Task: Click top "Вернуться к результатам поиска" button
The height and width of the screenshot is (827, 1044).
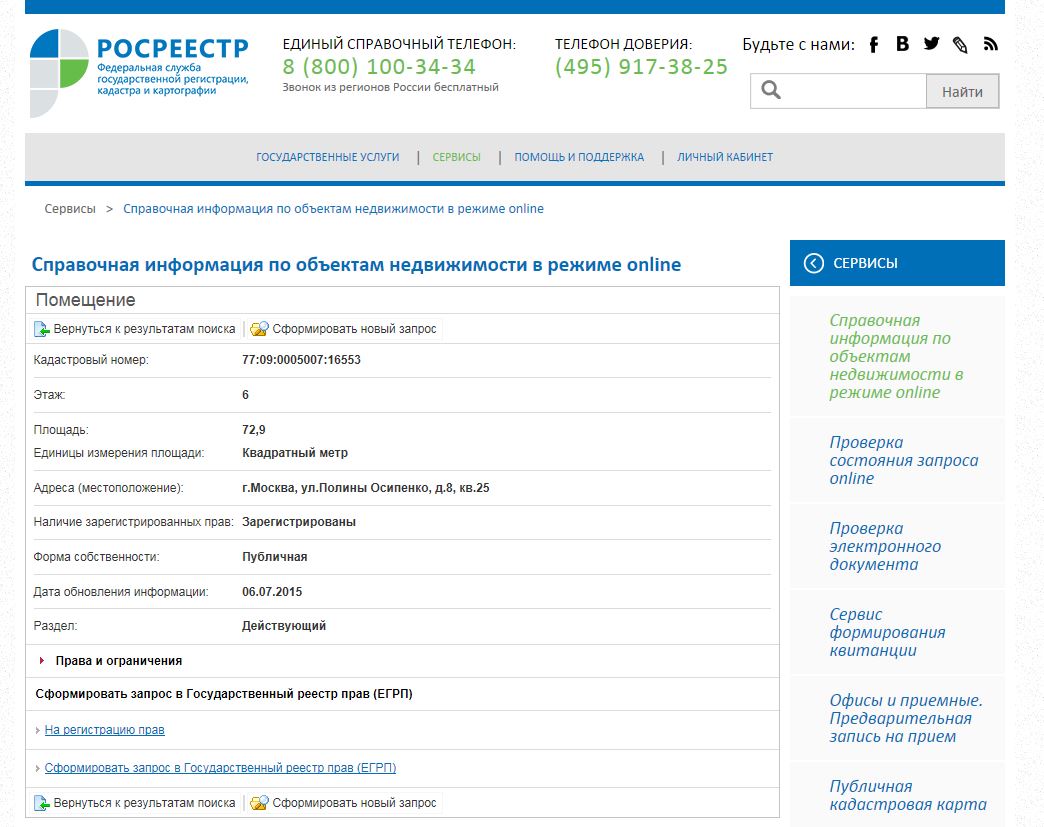Action: 135,329
